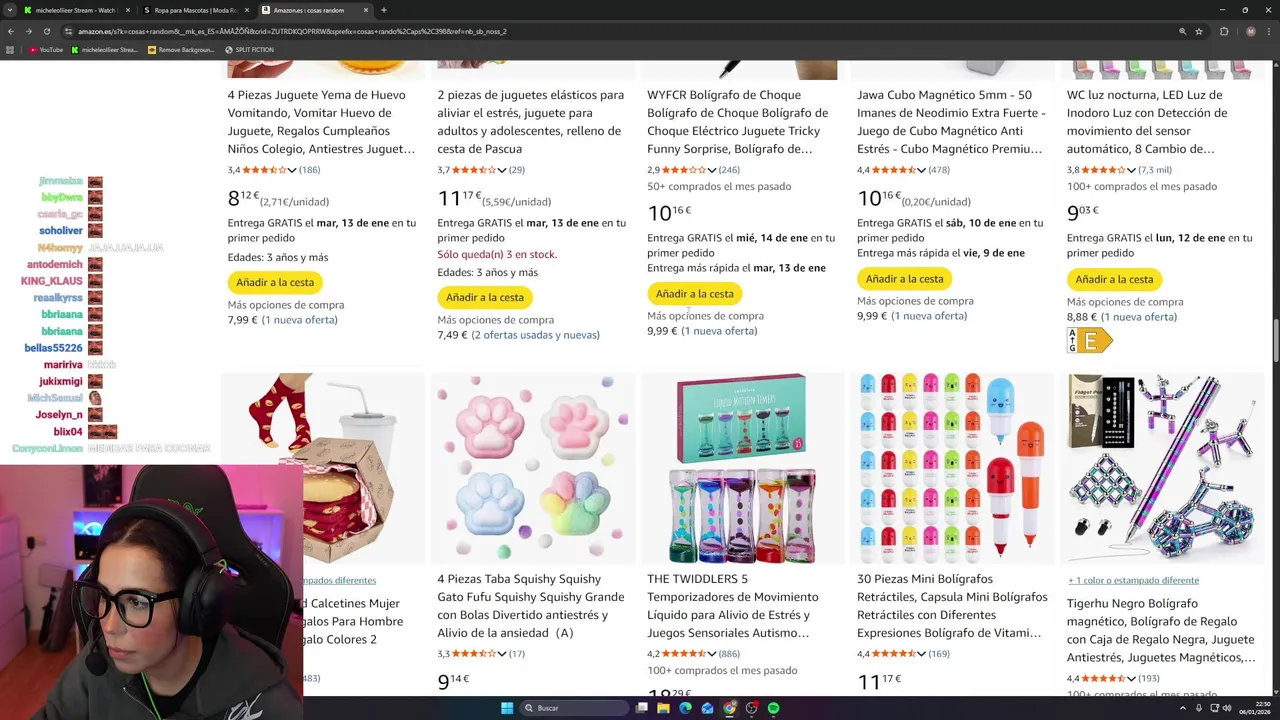
Task: Click the browser address bar URL
Action: [292, 31]
